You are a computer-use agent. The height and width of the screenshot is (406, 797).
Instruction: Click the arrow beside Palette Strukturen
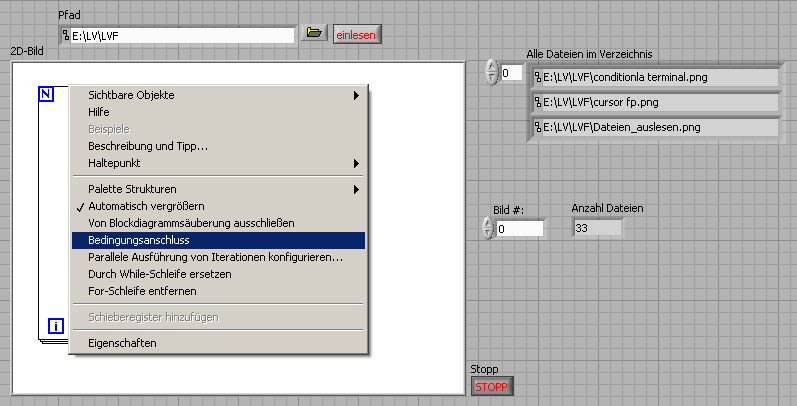click(x=356, y=189)
